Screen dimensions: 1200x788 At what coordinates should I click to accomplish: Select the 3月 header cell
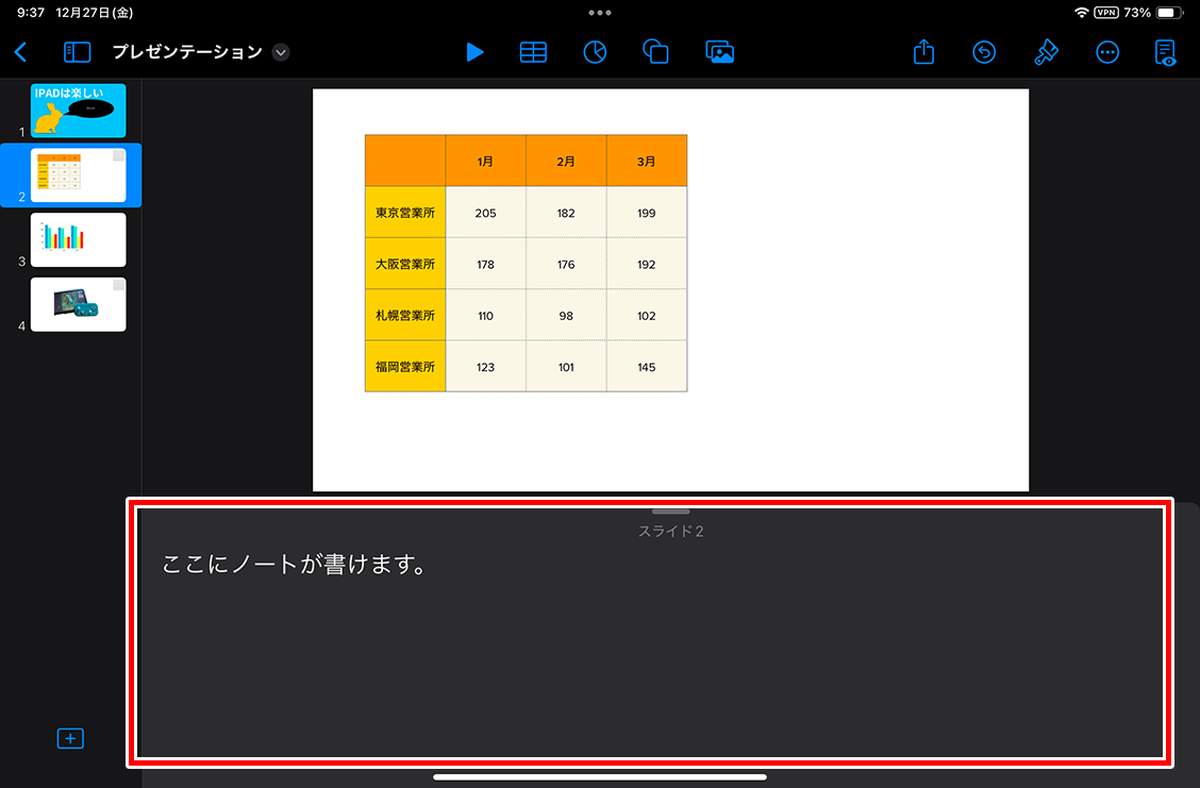[647, 161]
